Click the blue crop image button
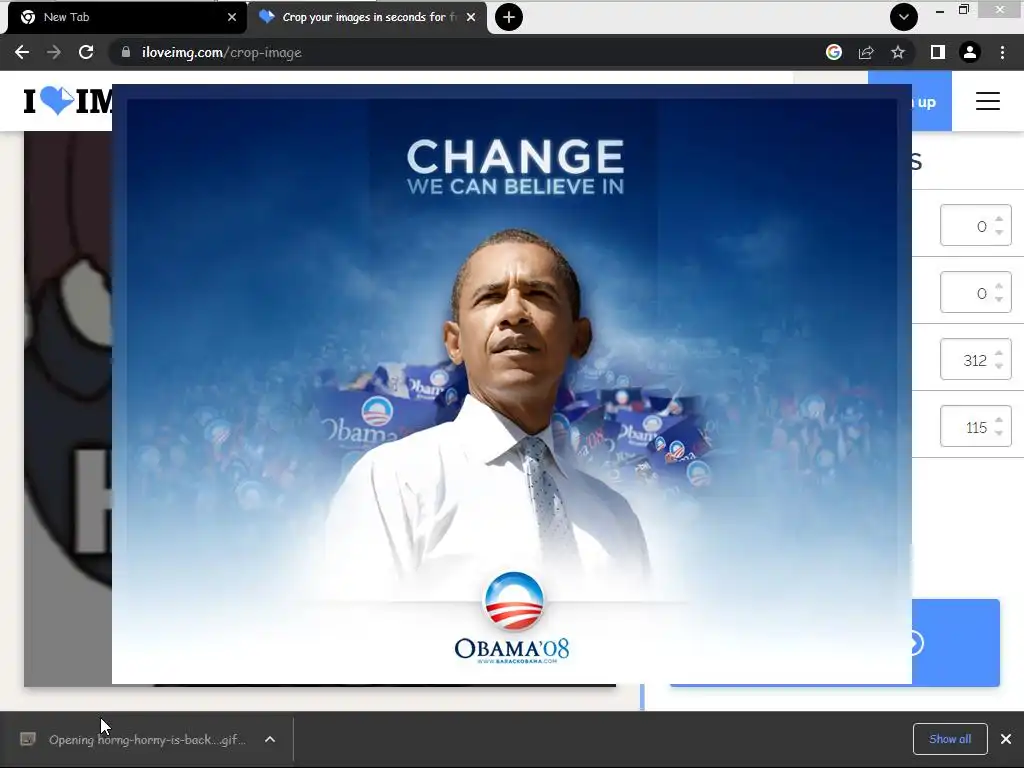The image size is (1024, 768). [955, 643]
